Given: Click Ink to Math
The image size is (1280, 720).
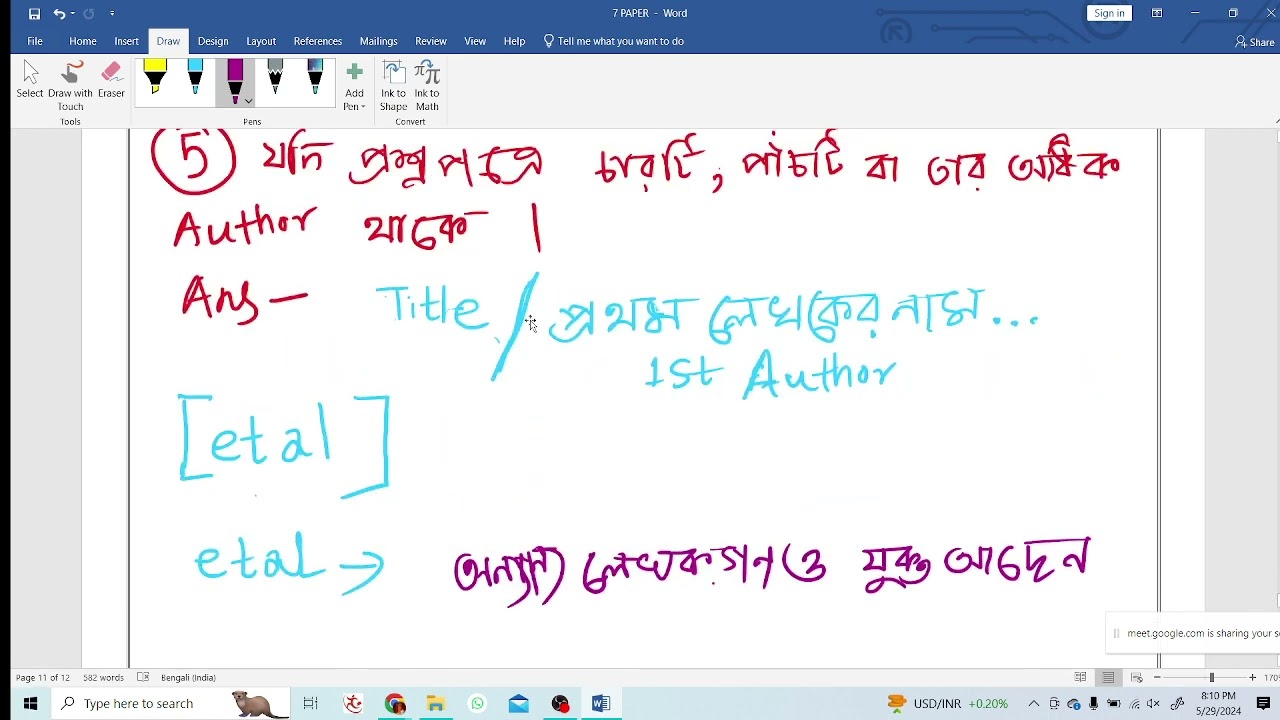Looking at the screenshot, I should 427,86.
